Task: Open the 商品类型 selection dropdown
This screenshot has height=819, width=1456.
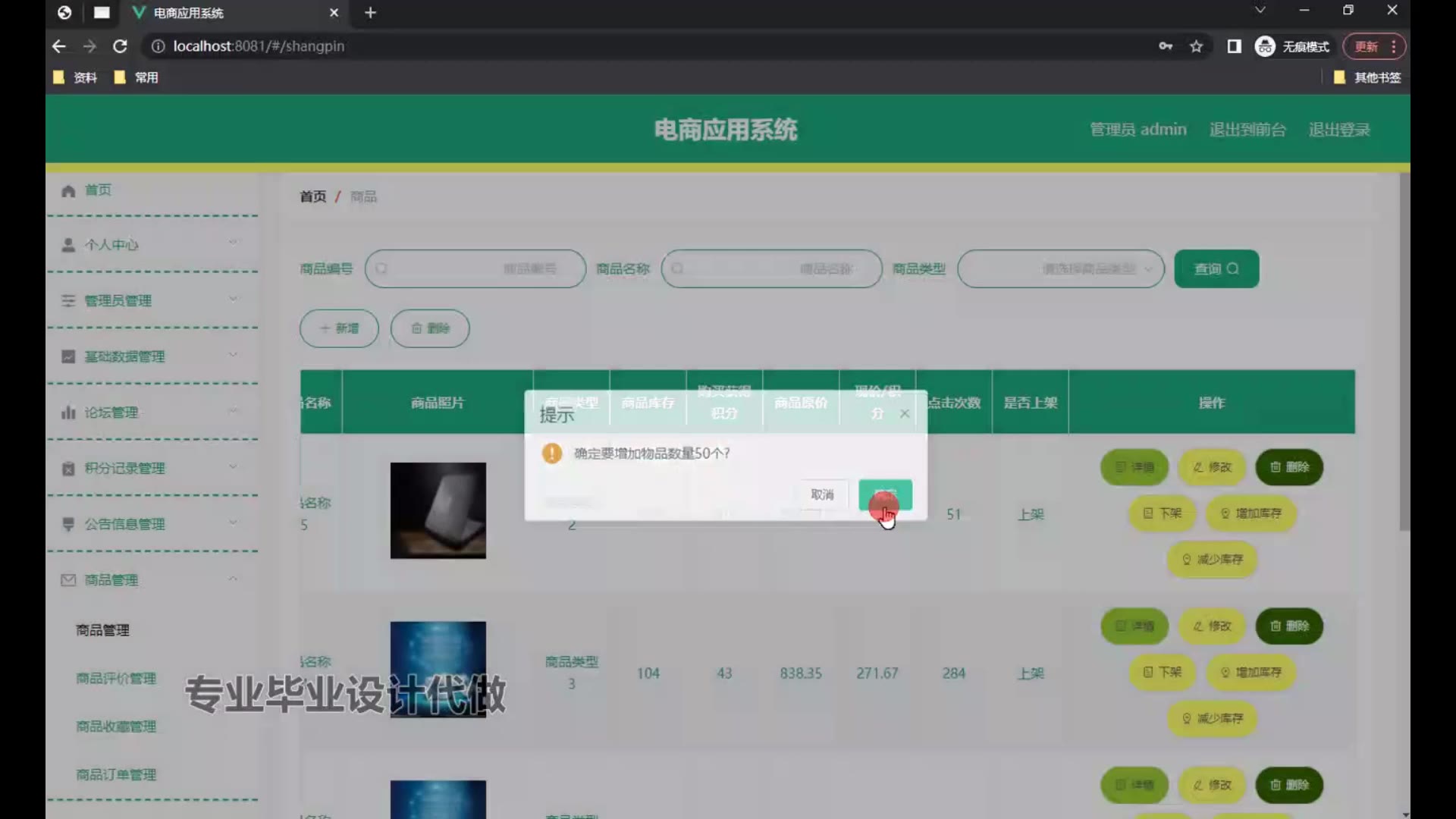Action: (1060, 268)
